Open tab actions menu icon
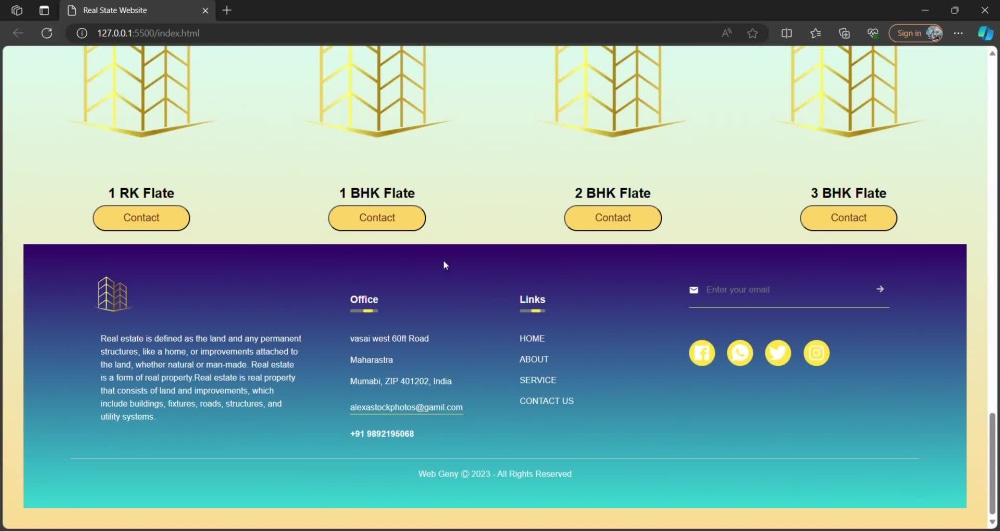 44,10
